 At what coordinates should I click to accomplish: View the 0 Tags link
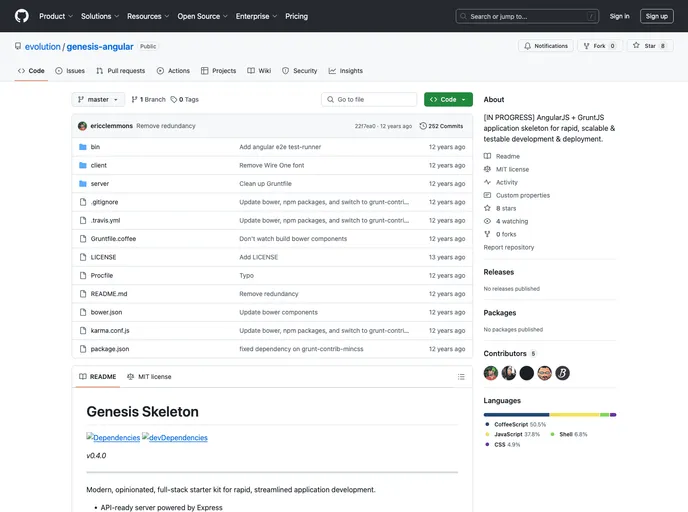click(185, 100)
